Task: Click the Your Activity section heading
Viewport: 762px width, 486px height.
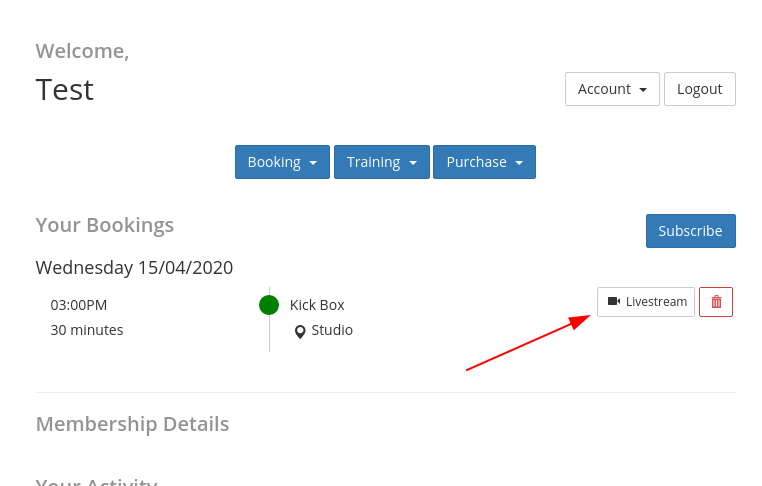Action: tap(97, 481)
